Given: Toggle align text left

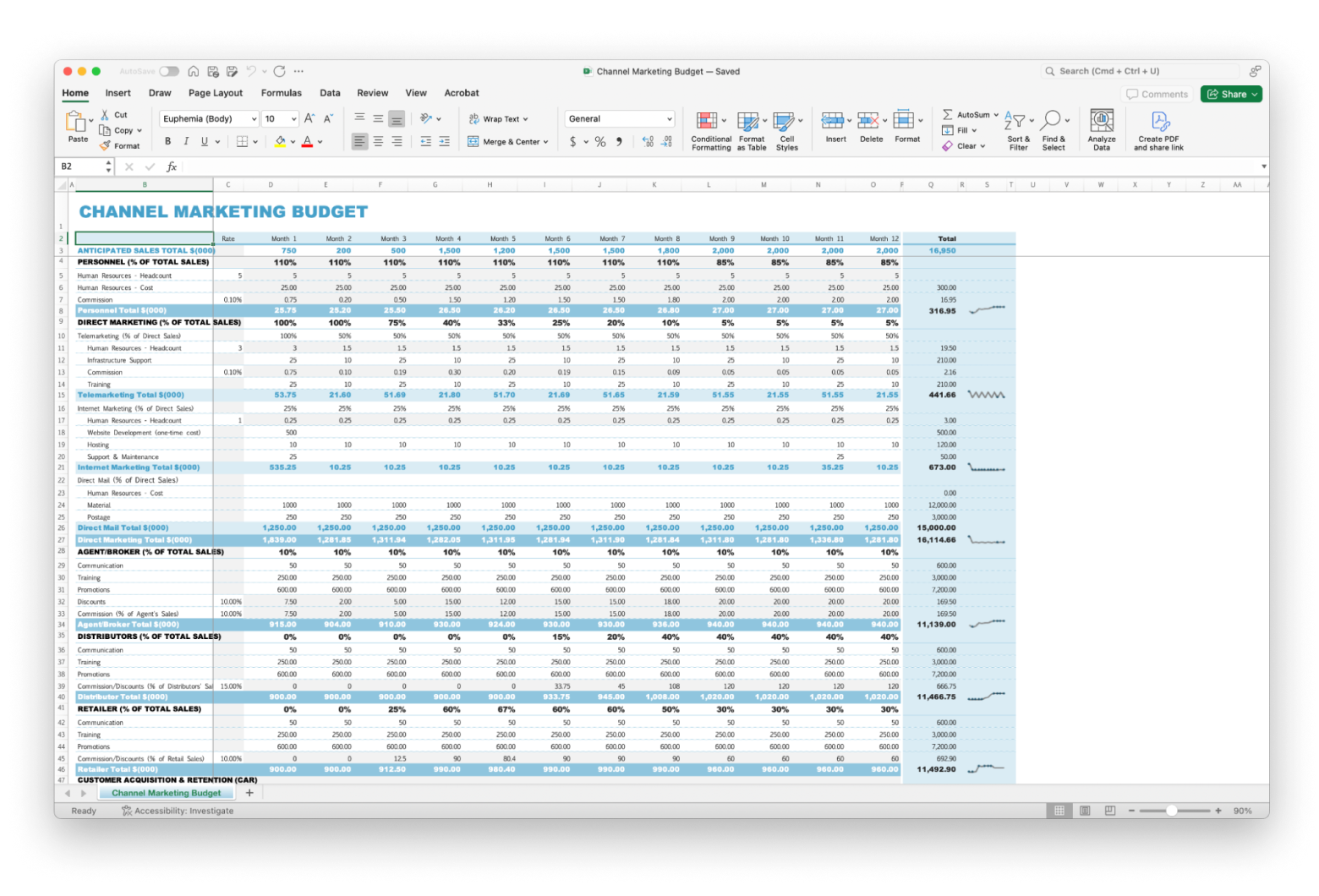Looking at the screenshot, I should pyautogui.click(x=359, y=142).
